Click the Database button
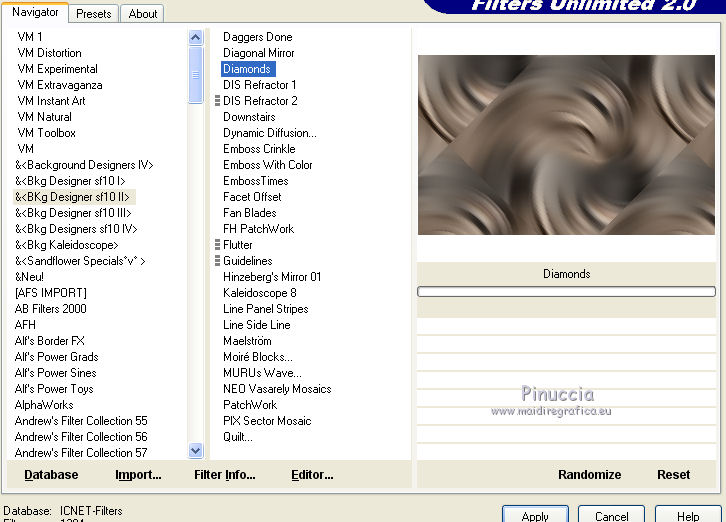Screen dimensions: 726x522 click(x=51, y=475)
